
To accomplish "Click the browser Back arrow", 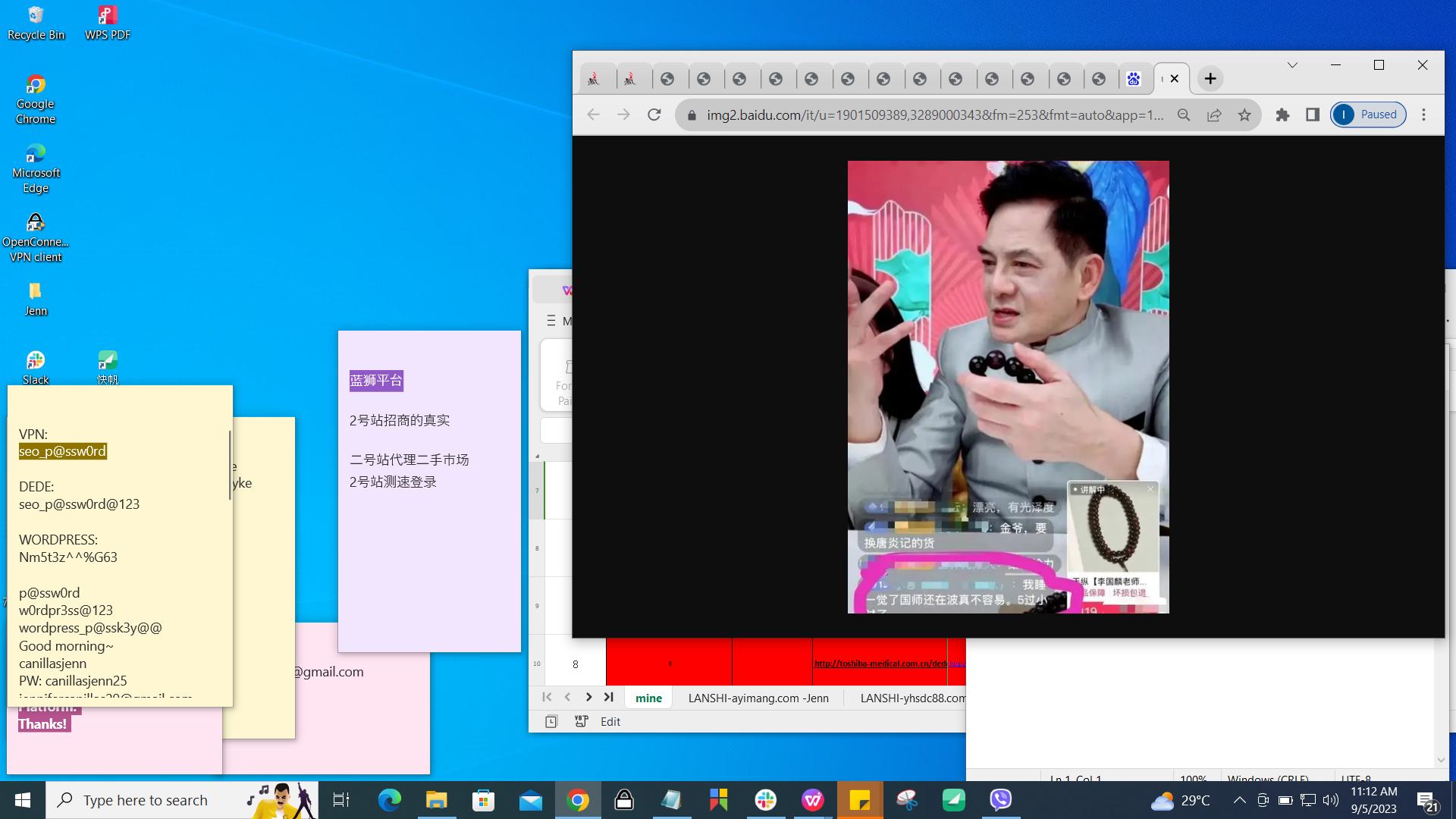I will (x=593, y=115).
